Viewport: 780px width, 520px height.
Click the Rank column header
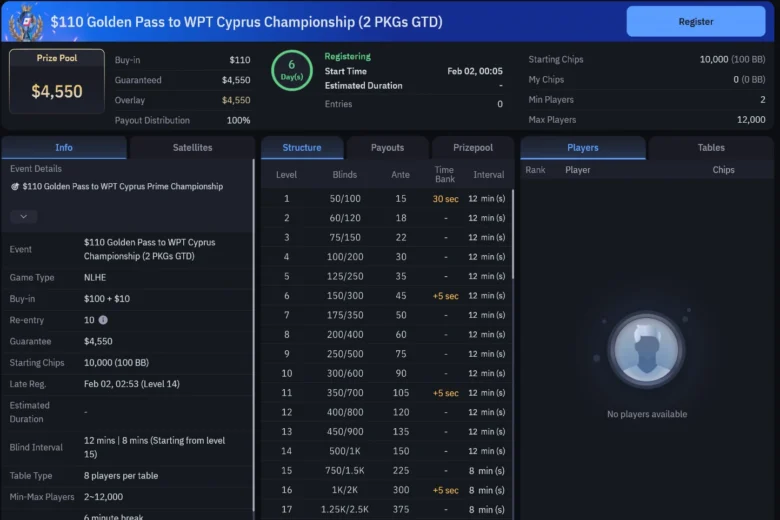[x=535, y=170]
